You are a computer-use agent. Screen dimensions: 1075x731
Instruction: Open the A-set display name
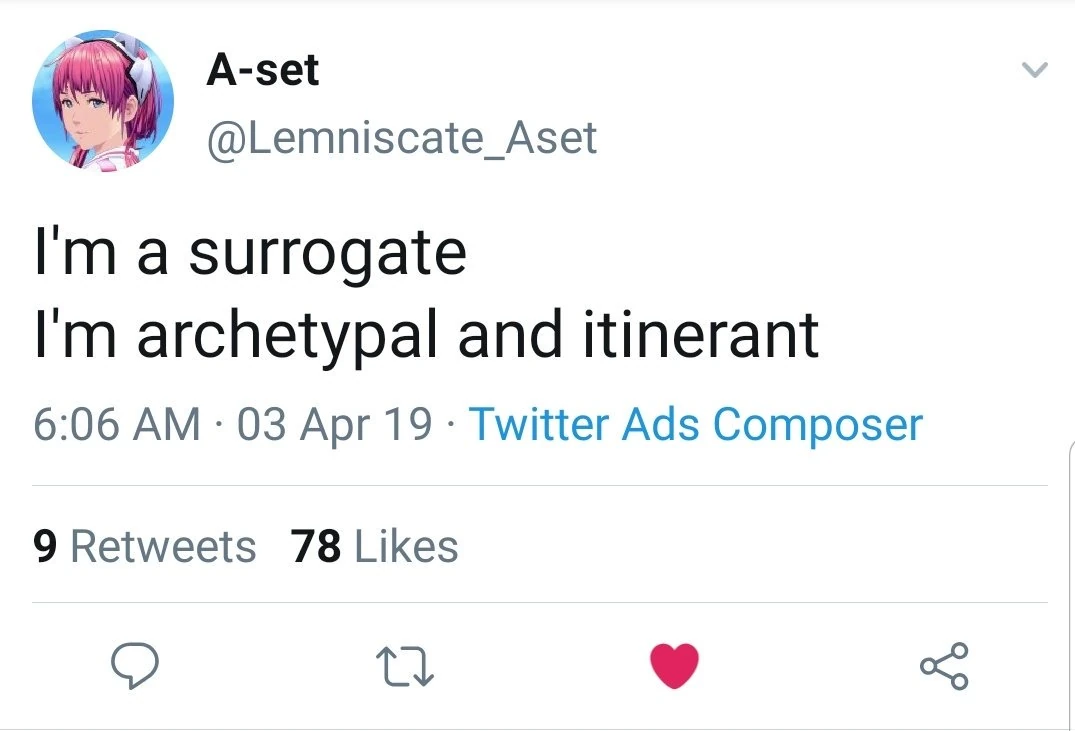[x=262, y=70]
